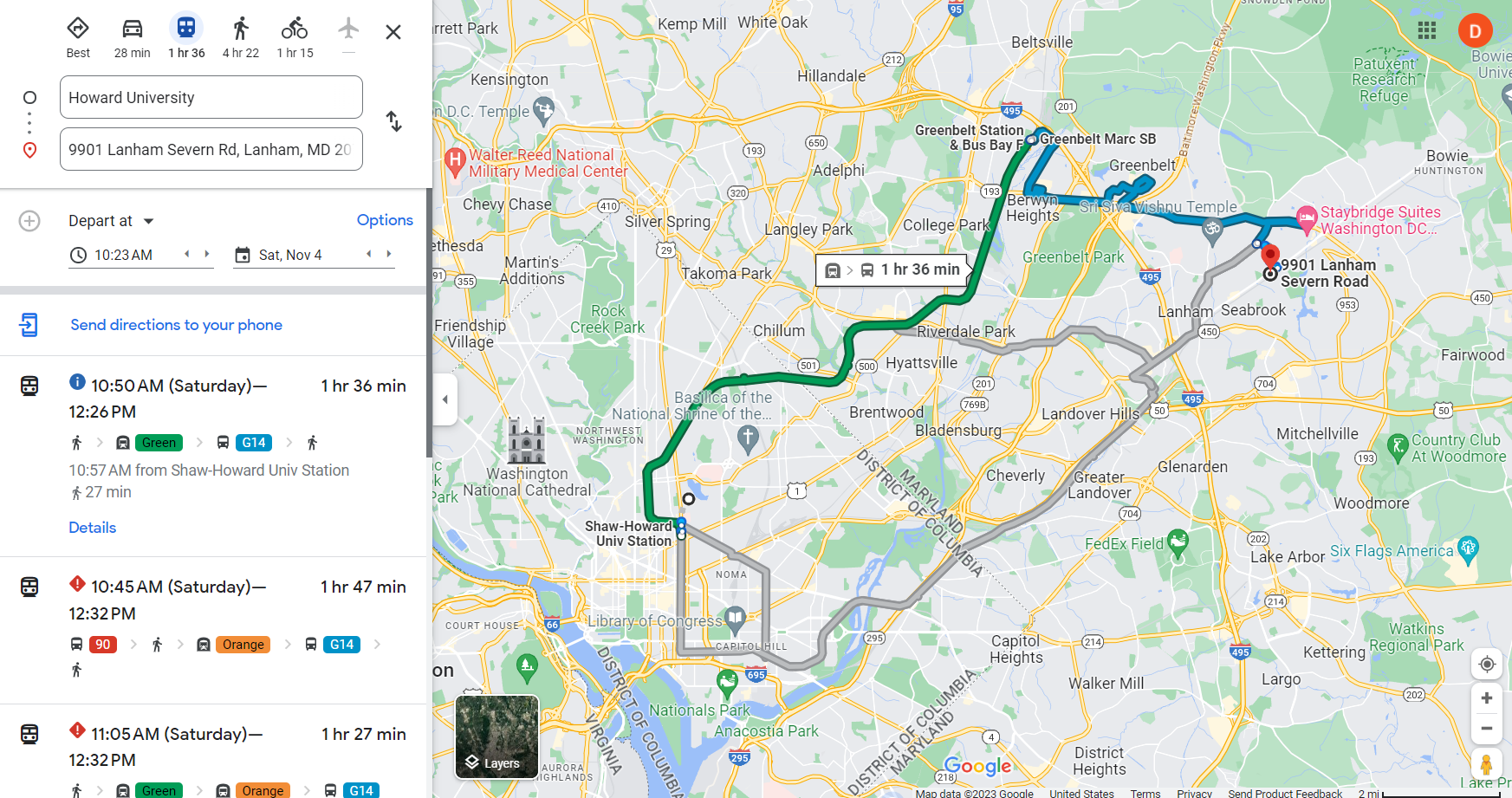Image resolution: width=1512 pixels, height=798 pixels.
Task: Open Details for 10:50 AM route
Action: point(92,528)
